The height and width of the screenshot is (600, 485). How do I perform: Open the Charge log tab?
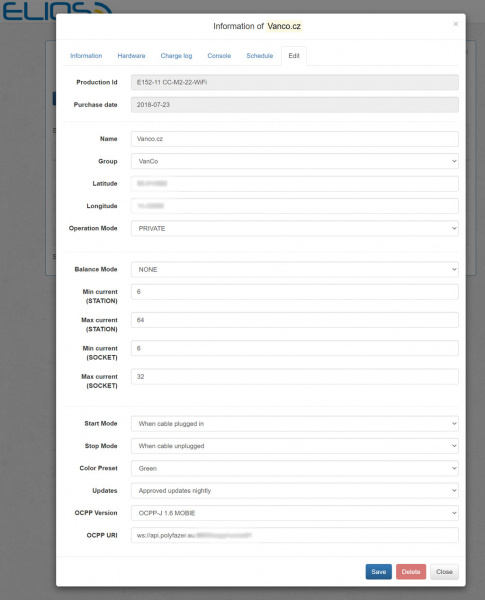coord(176,56)
